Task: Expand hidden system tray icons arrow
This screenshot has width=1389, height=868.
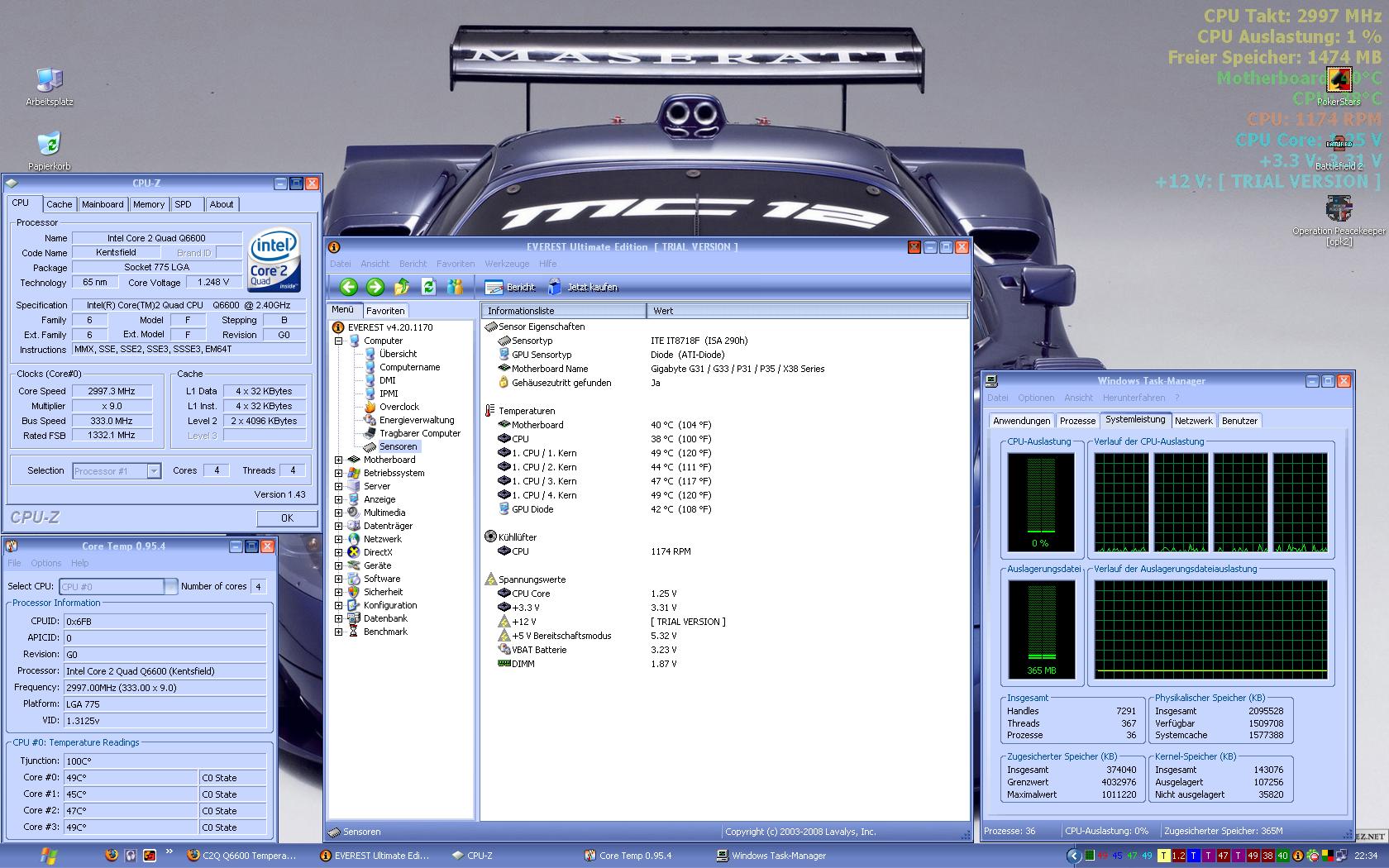Action: [x=1074, y=856]
